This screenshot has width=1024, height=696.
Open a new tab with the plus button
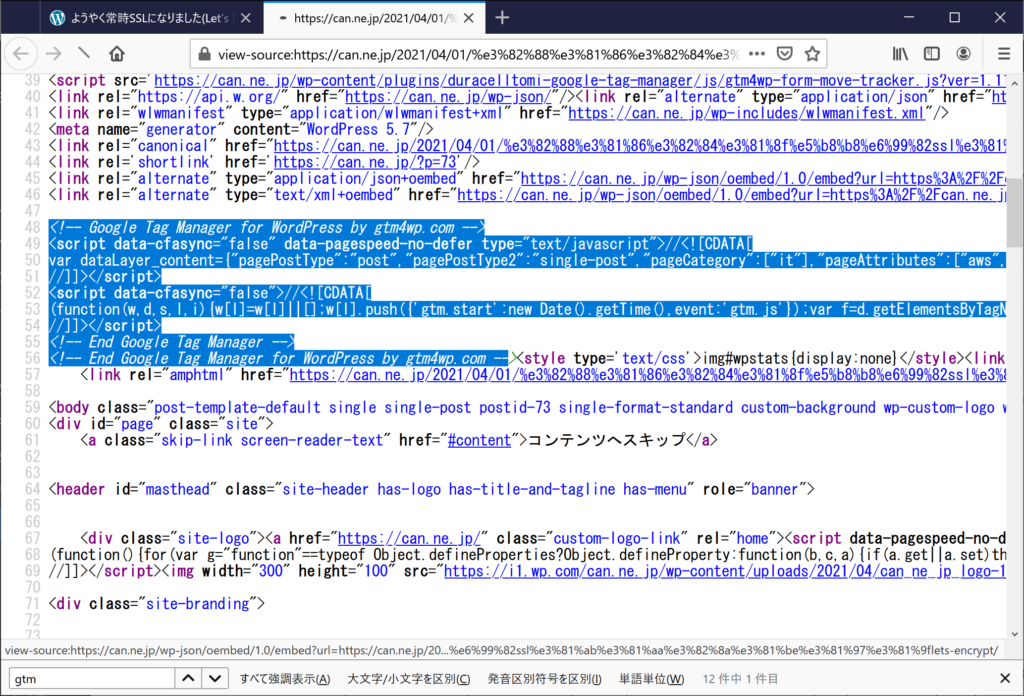click(502, 18)
